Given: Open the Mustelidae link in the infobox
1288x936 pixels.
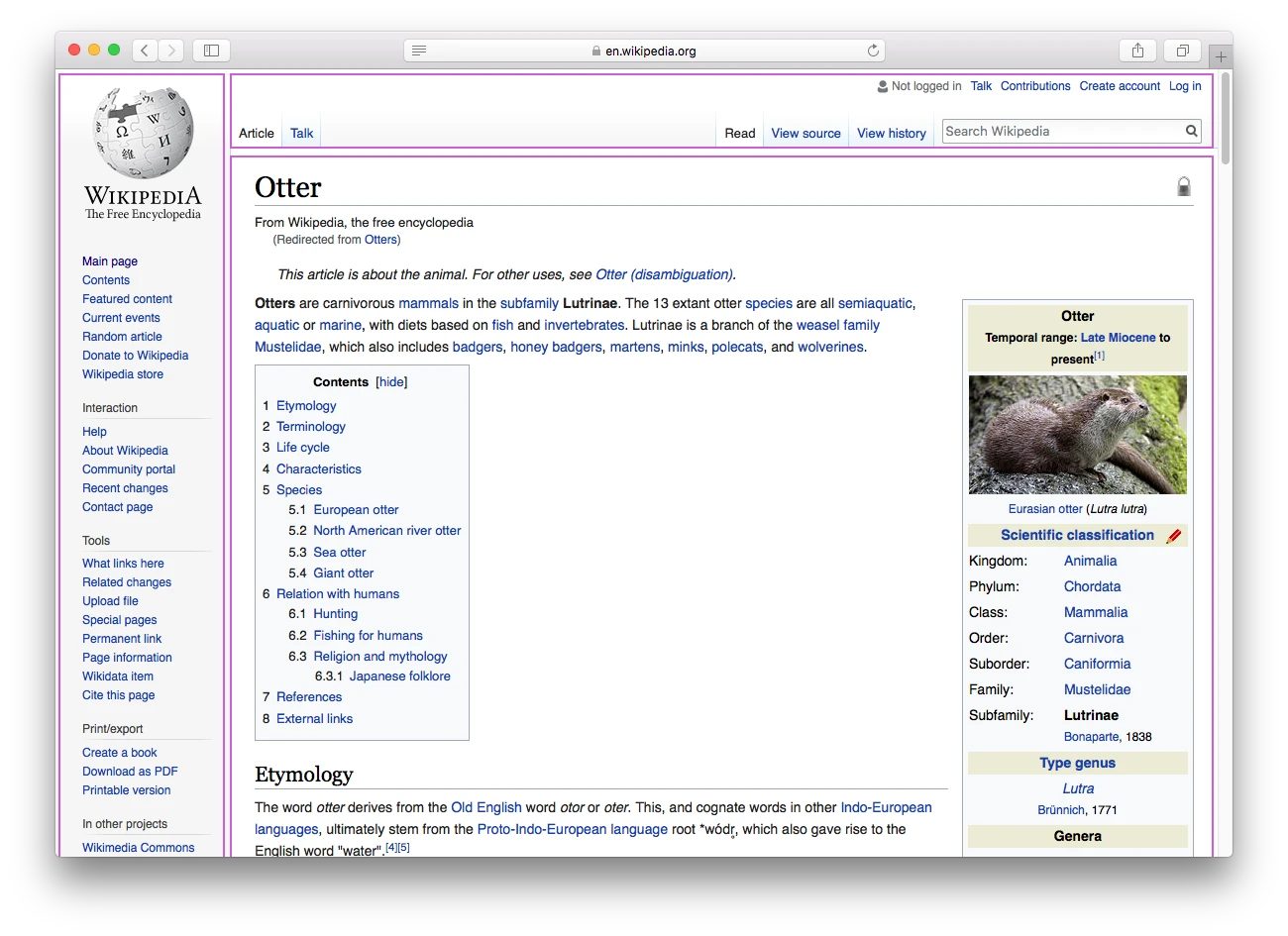Looking at the screenshot, I should coord(1097,689).
